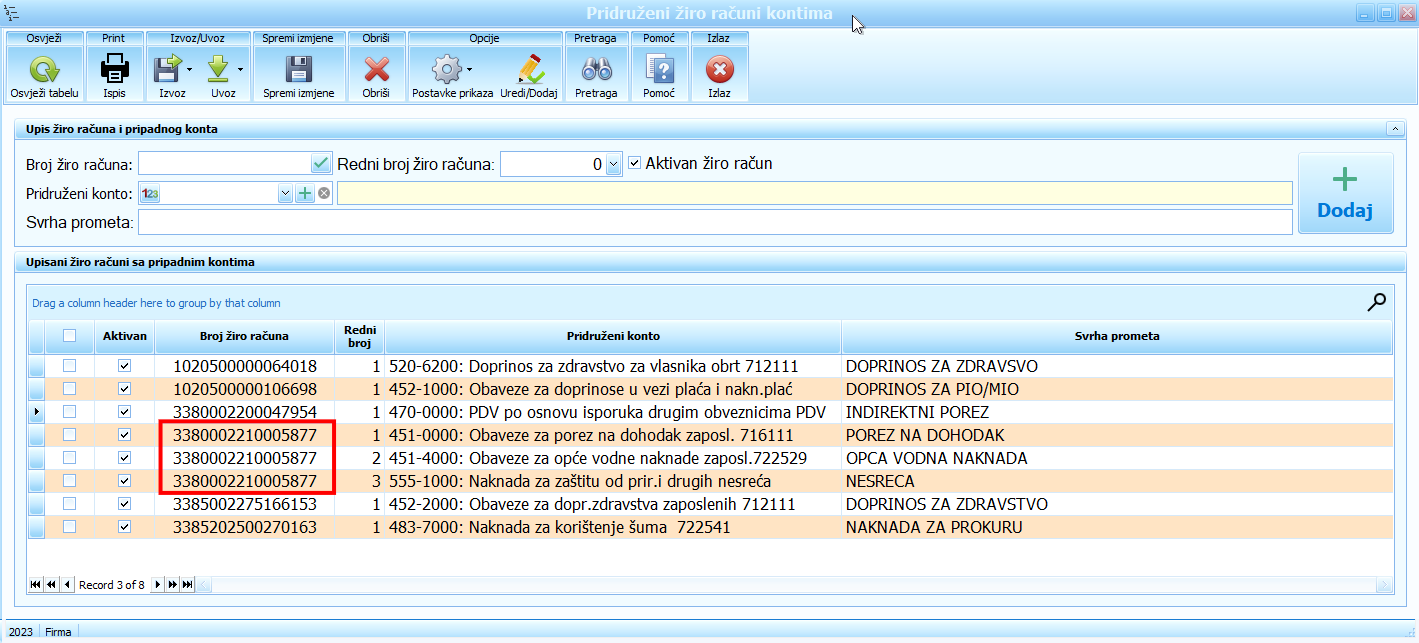
Task: Click the Pridruženi konto column header
Action: (x=612, y=336)
